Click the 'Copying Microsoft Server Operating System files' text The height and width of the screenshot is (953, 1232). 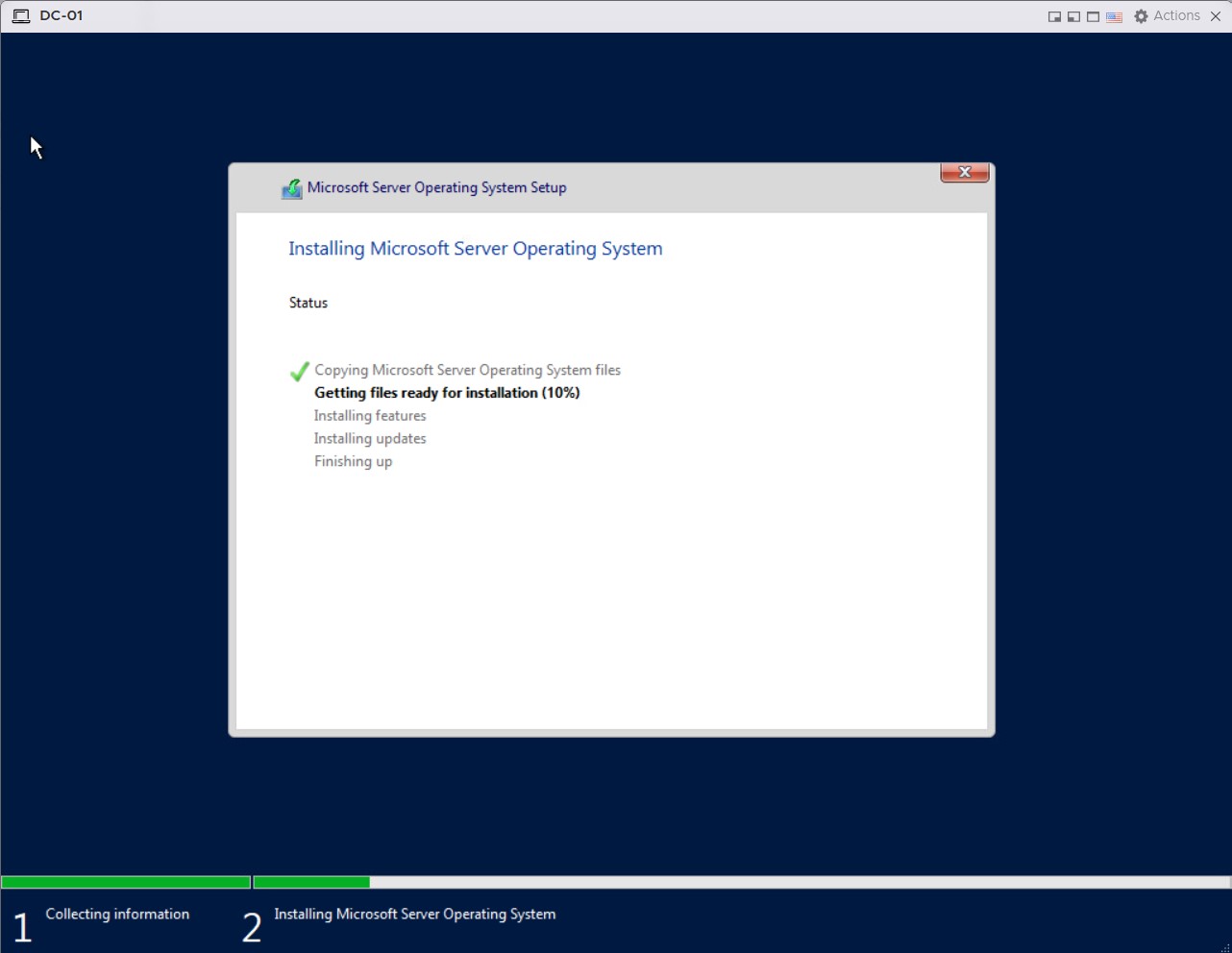tap(467, 370)
